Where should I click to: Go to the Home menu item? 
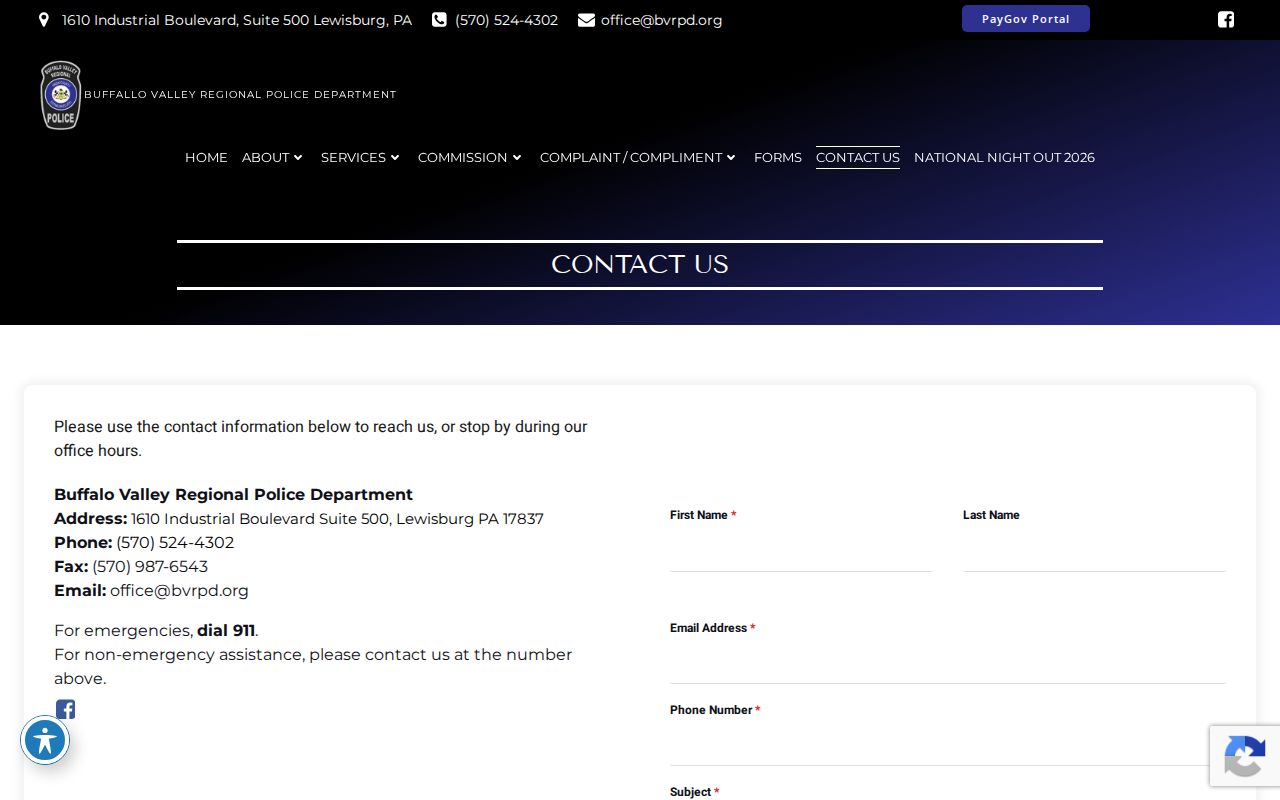pyautogui.click(x=206, y=158)
